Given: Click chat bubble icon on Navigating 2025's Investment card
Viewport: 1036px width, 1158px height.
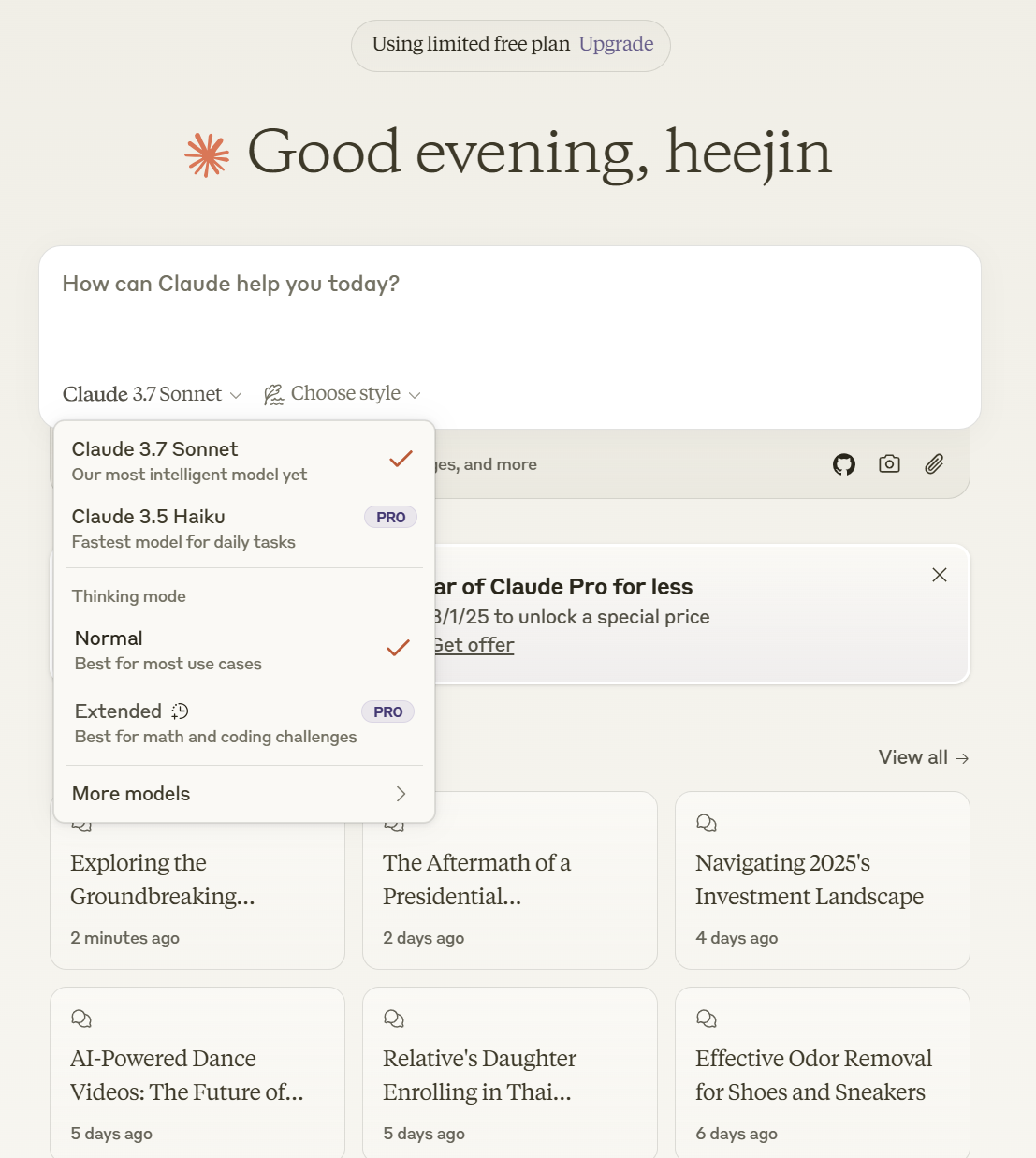Looking at the screenshot, I should click(x=707, y=823).
